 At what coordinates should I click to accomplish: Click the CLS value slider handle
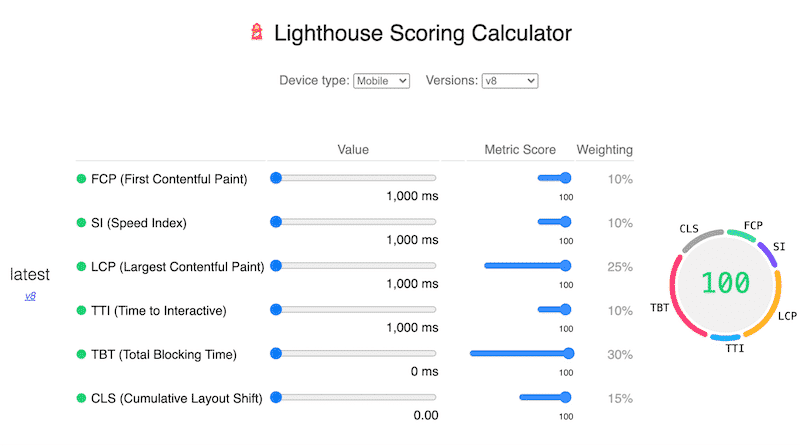(x=276, y=397)
